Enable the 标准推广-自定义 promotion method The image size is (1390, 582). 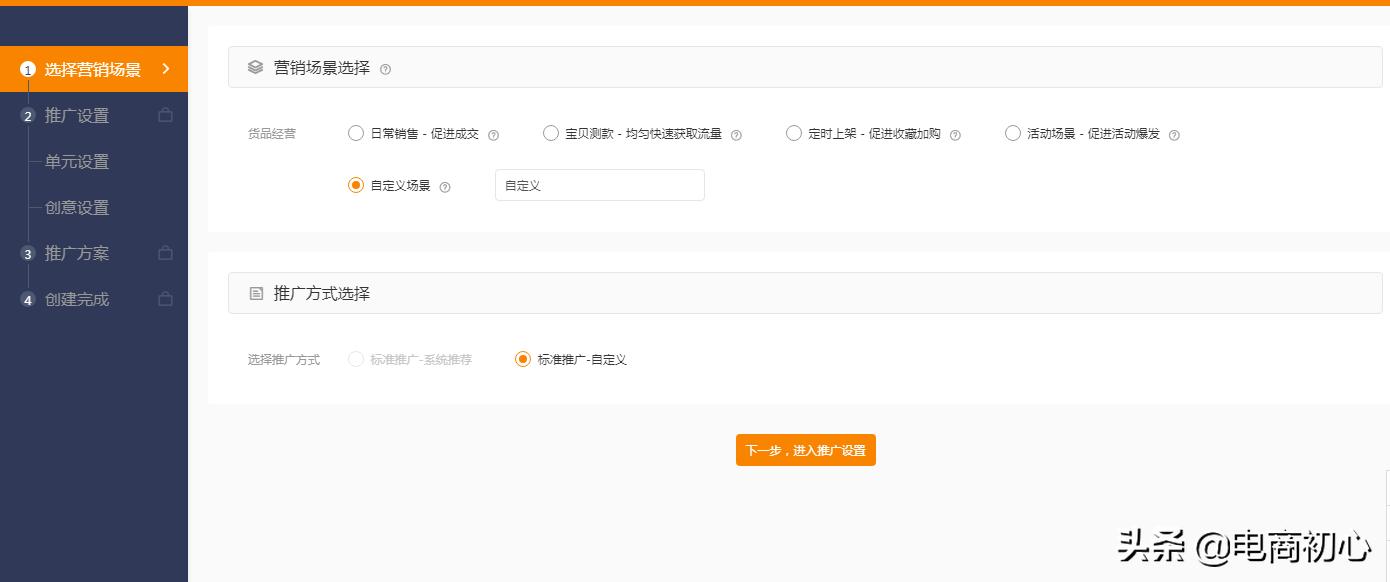click(x=522, y=359)
